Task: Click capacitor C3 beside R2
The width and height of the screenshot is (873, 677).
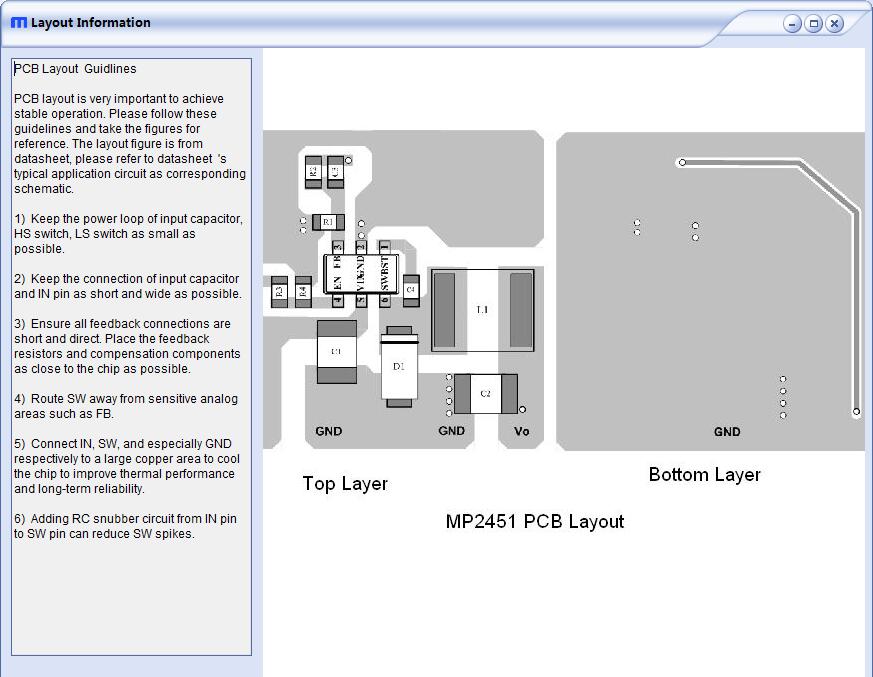Action: pos(333,170)
